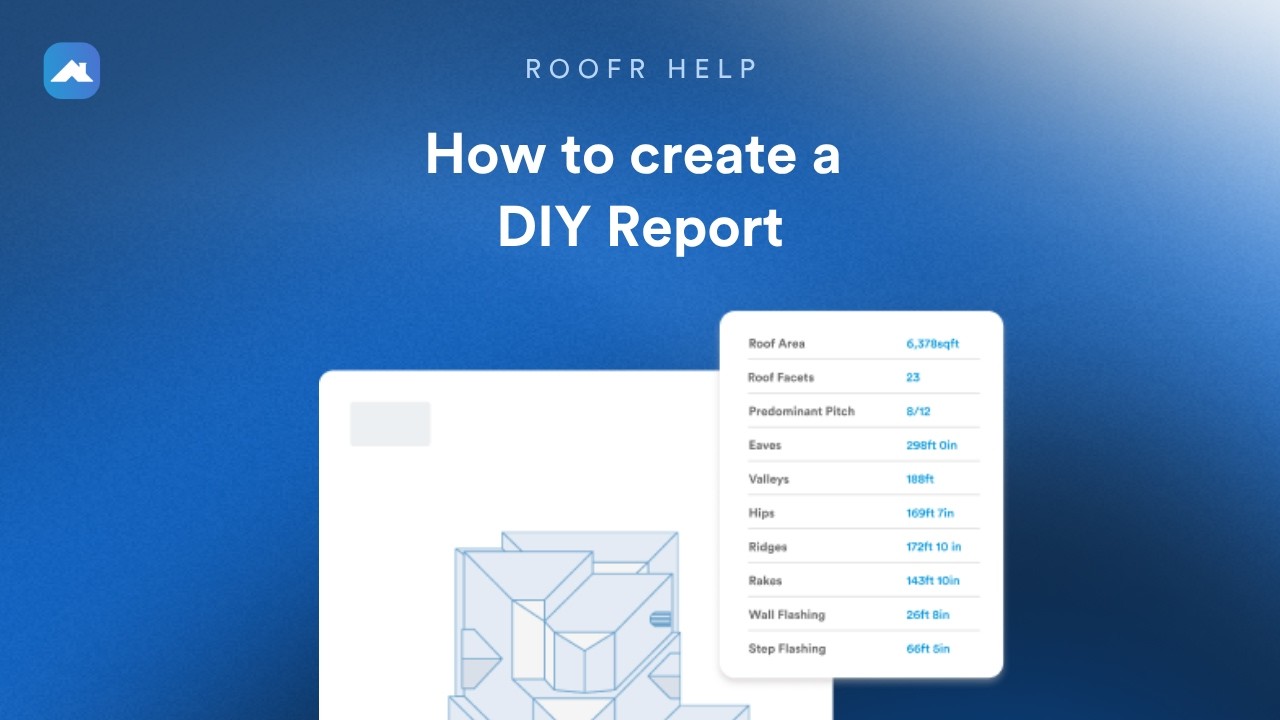
Task: Click the gray placeholder box on report card
Action: [390, 424]
